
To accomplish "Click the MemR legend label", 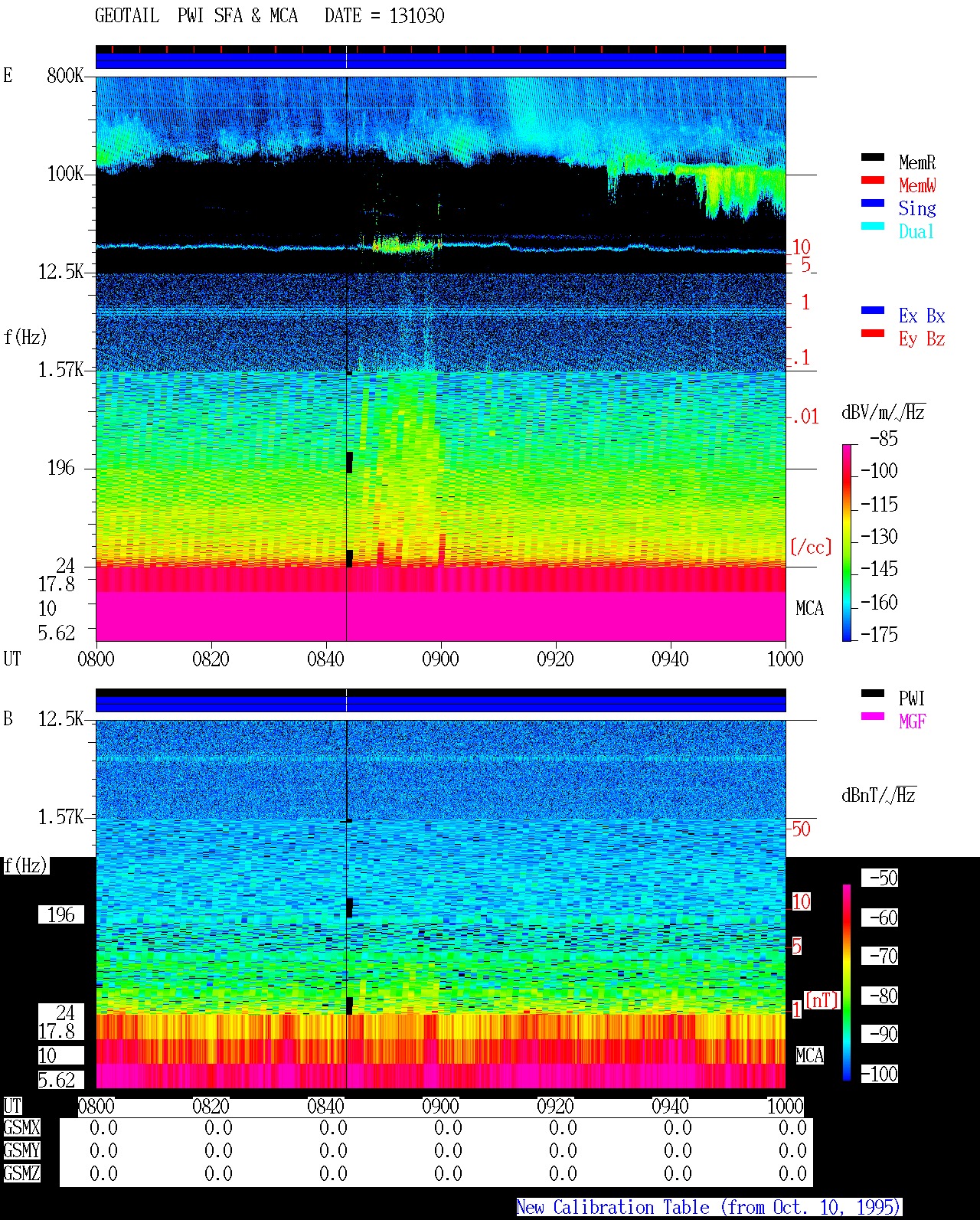I will click(917, 162).
